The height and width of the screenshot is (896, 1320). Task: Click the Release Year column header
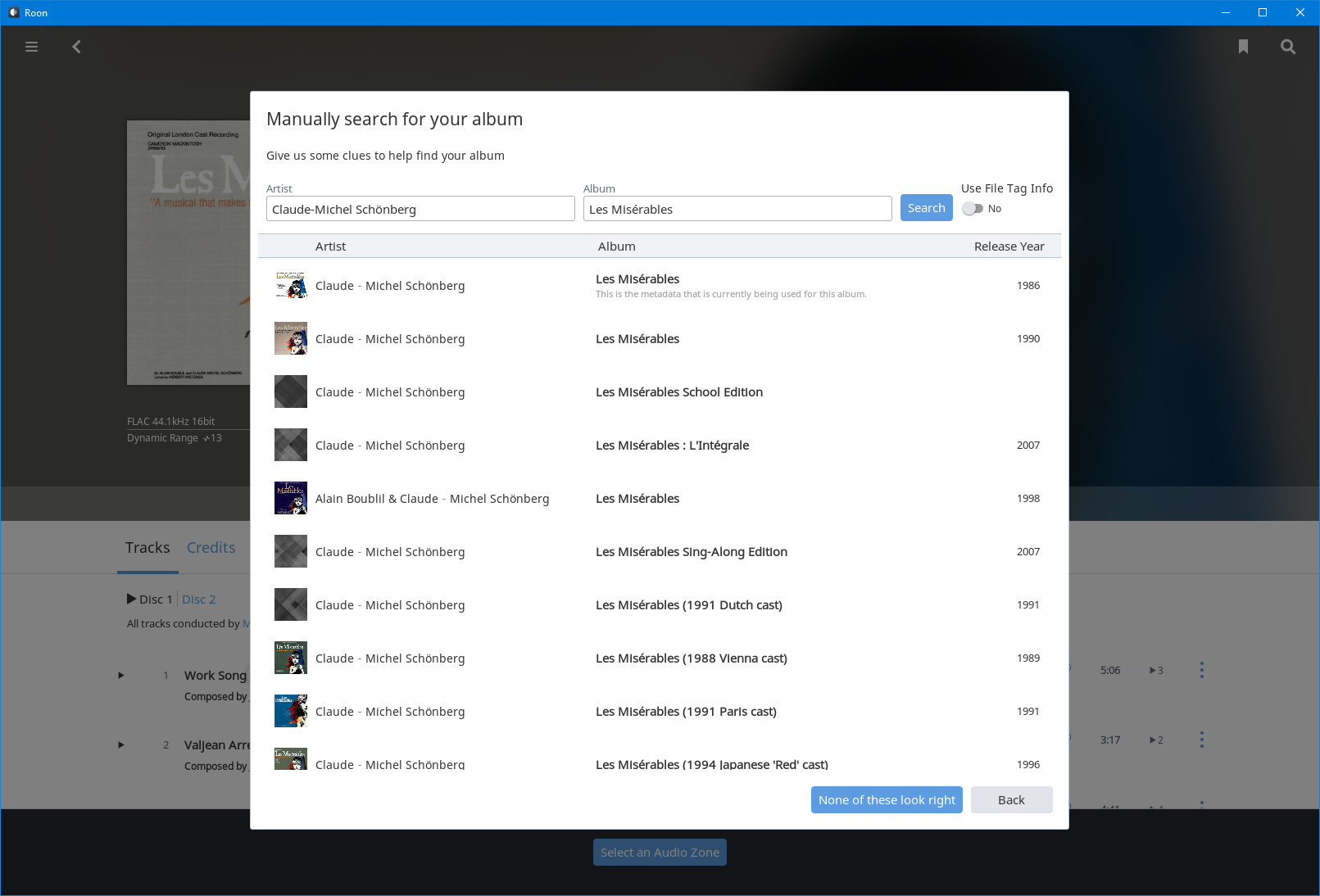click(x=1009, y=247)
